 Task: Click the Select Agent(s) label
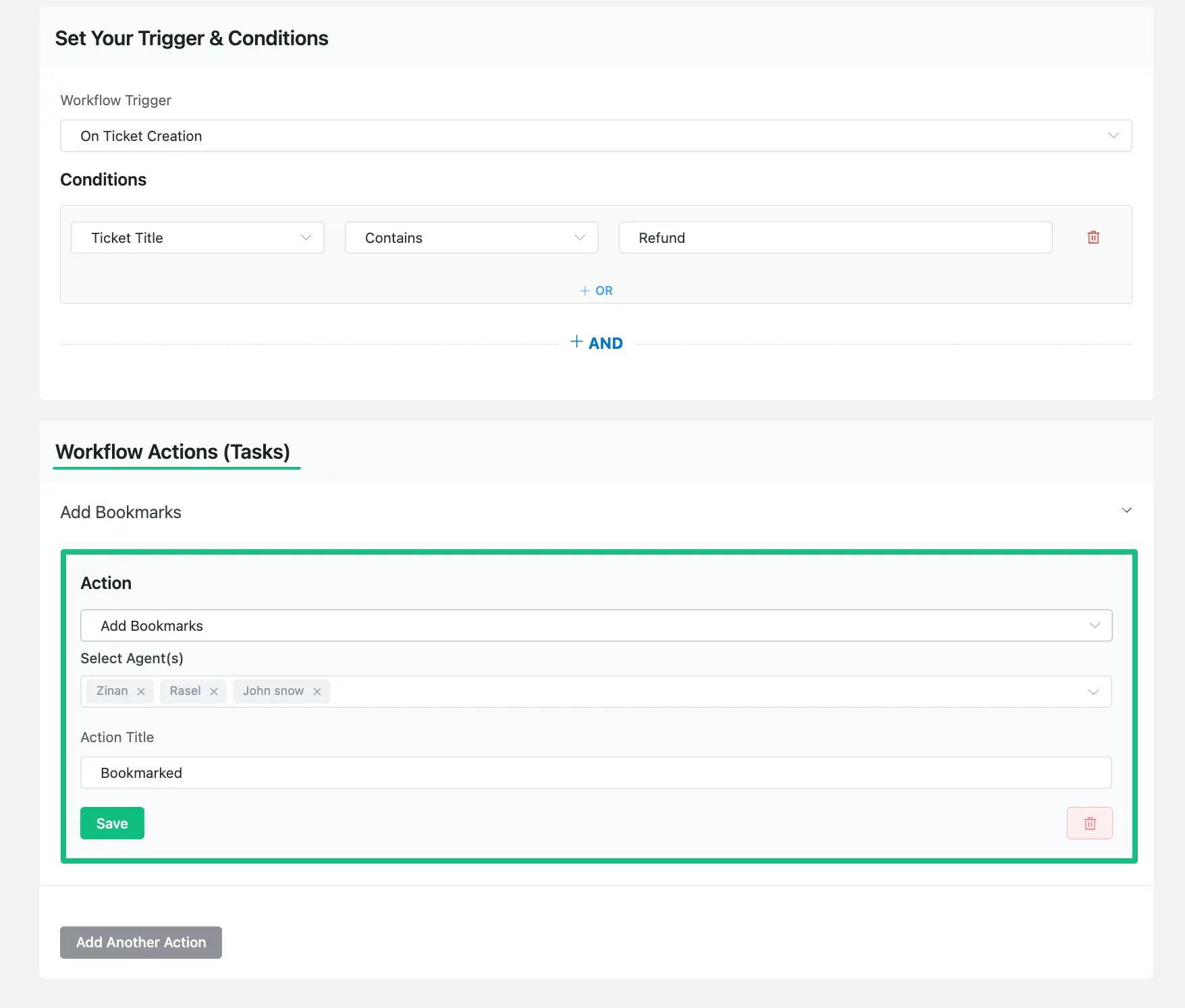click(132, 659)
